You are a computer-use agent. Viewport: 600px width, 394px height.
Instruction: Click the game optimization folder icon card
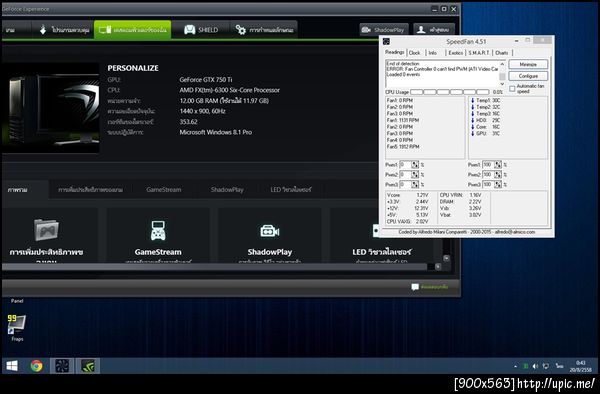pyautogui.click(x=46, y=230)
